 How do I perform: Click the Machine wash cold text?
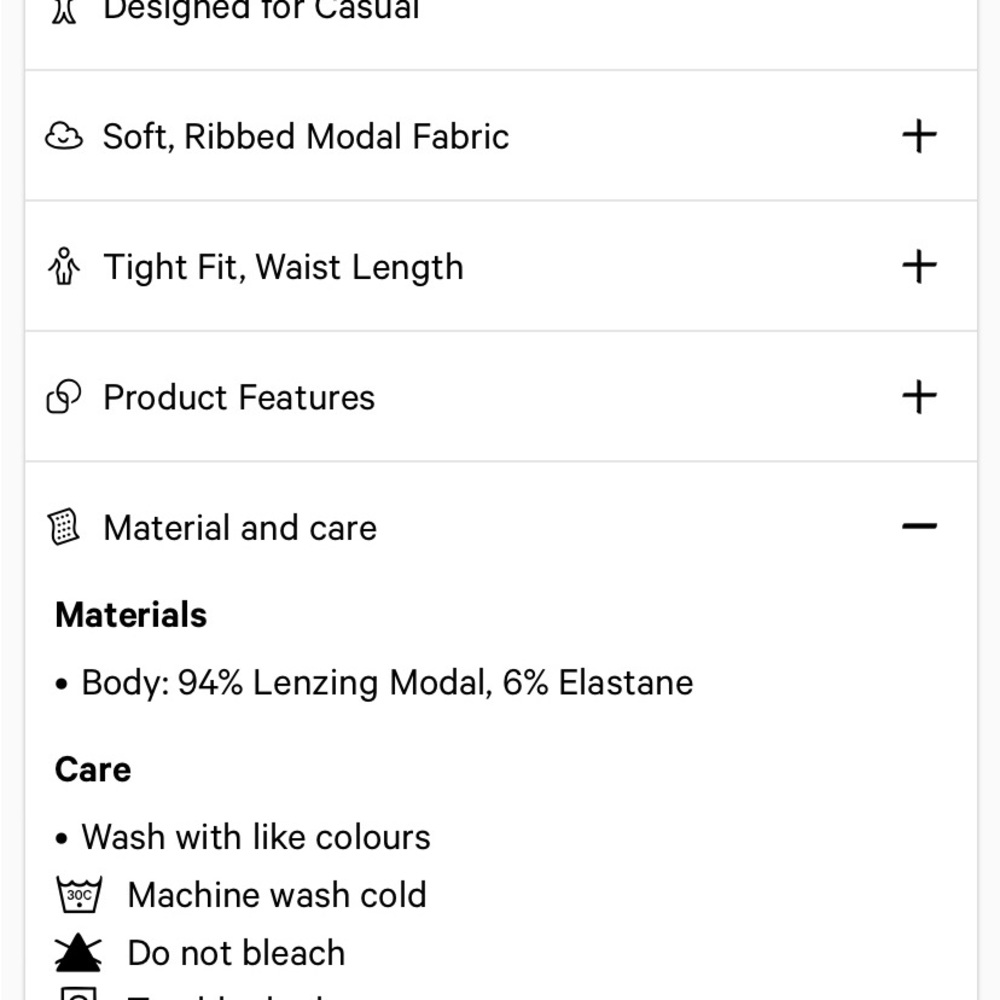click(x=276, y=895)
